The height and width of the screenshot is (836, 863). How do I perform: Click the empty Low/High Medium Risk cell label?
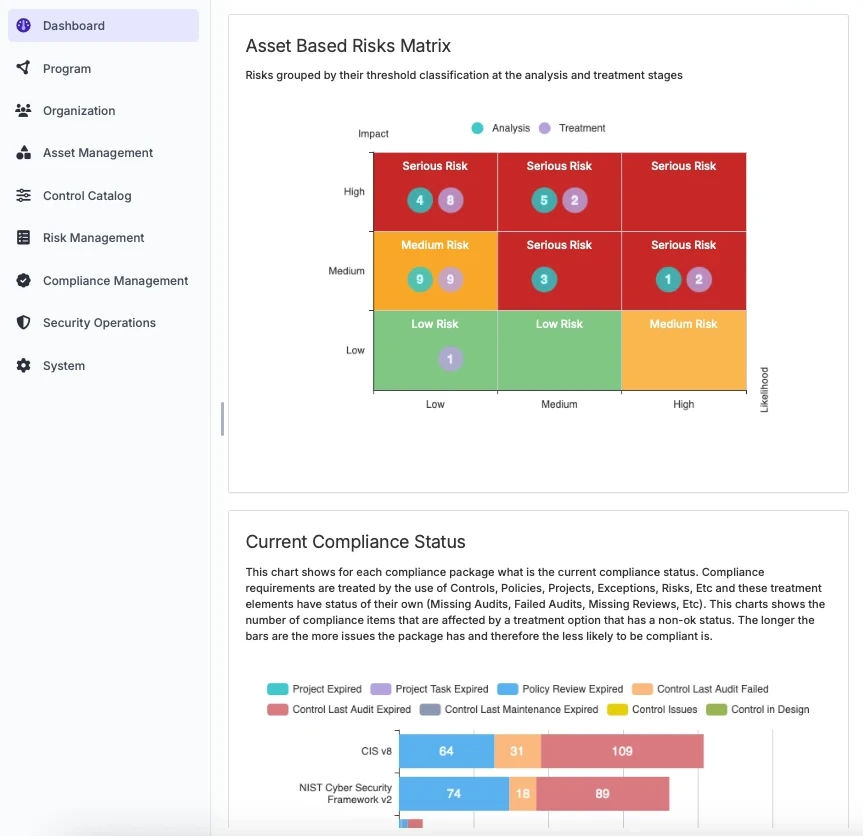(x=684, y=324)
